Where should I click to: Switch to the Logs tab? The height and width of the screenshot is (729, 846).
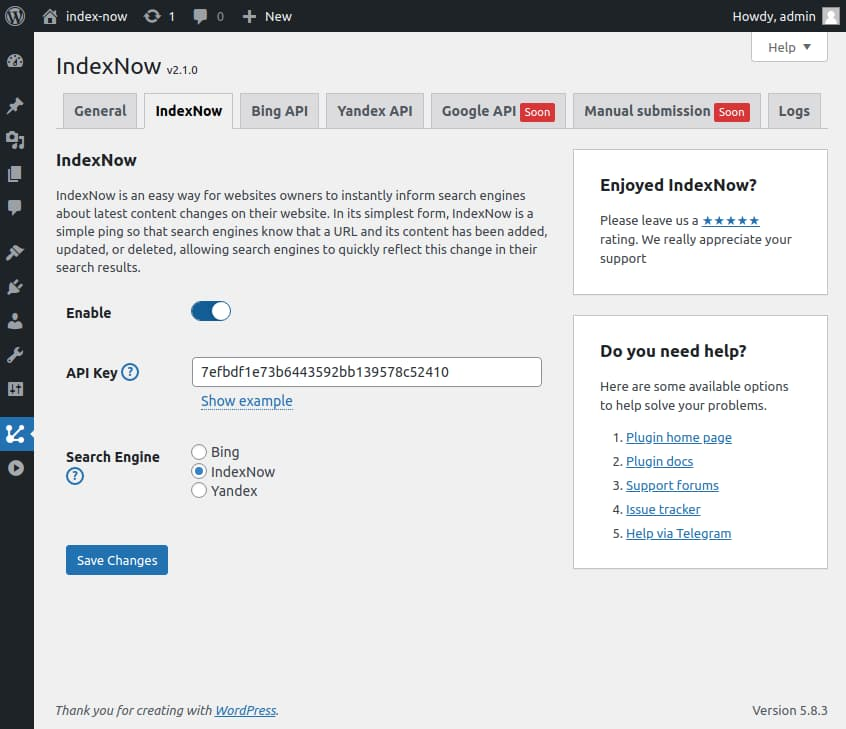(x=794, y=111)
